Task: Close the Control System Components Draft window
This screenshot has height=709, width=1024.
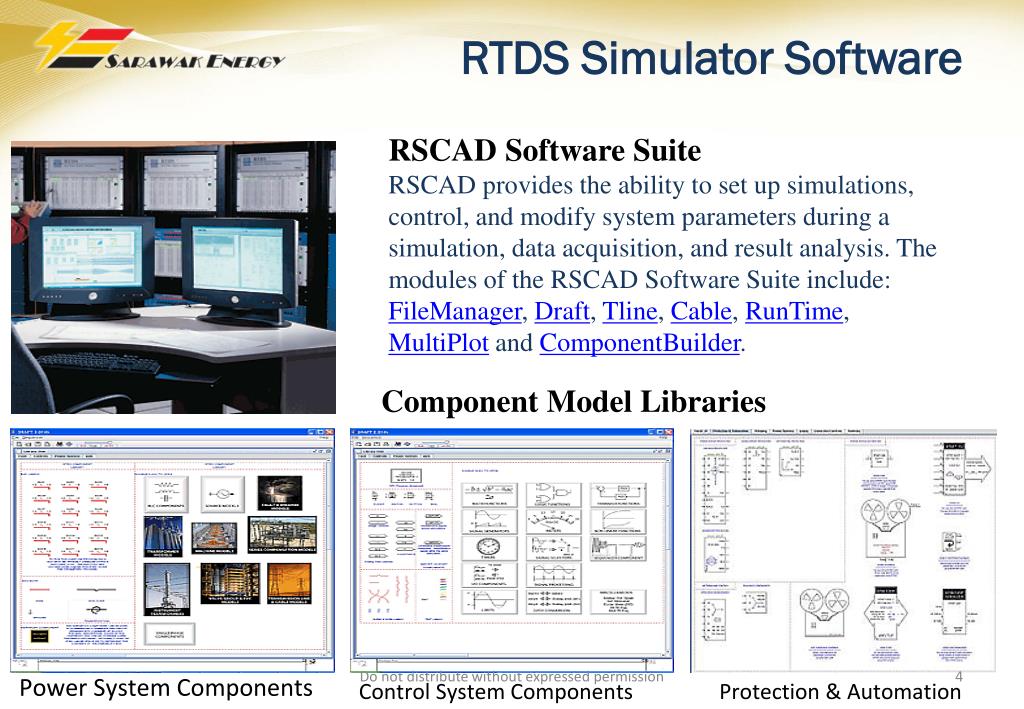Action: (x=668, y=432)
